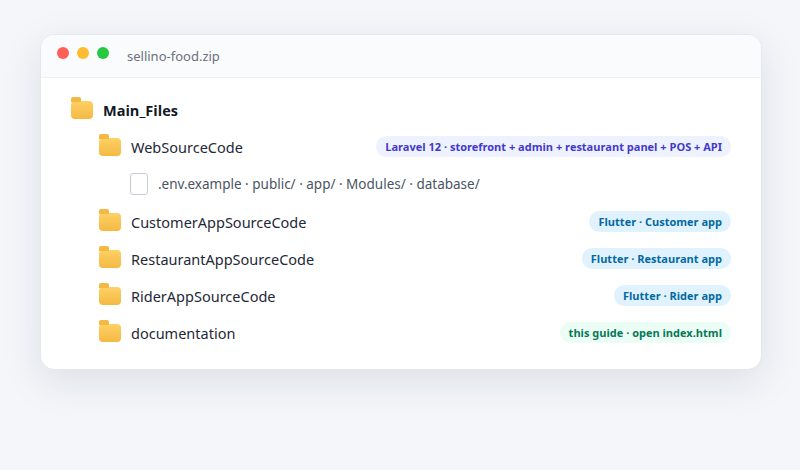The image size is (800, 470).
Task: Click the WebSourceCode folder icon
Action: (110, 145)
